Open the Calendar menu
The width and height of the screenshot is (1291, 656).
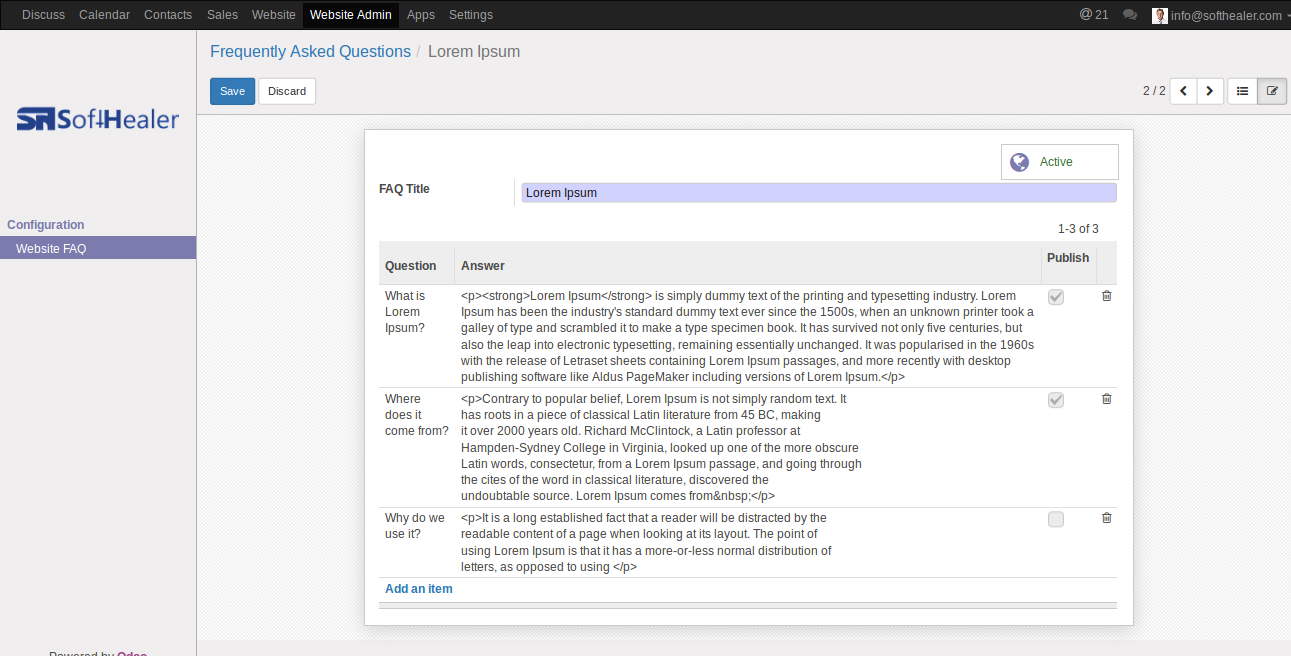pyautogui.click(x=104, y=15)
